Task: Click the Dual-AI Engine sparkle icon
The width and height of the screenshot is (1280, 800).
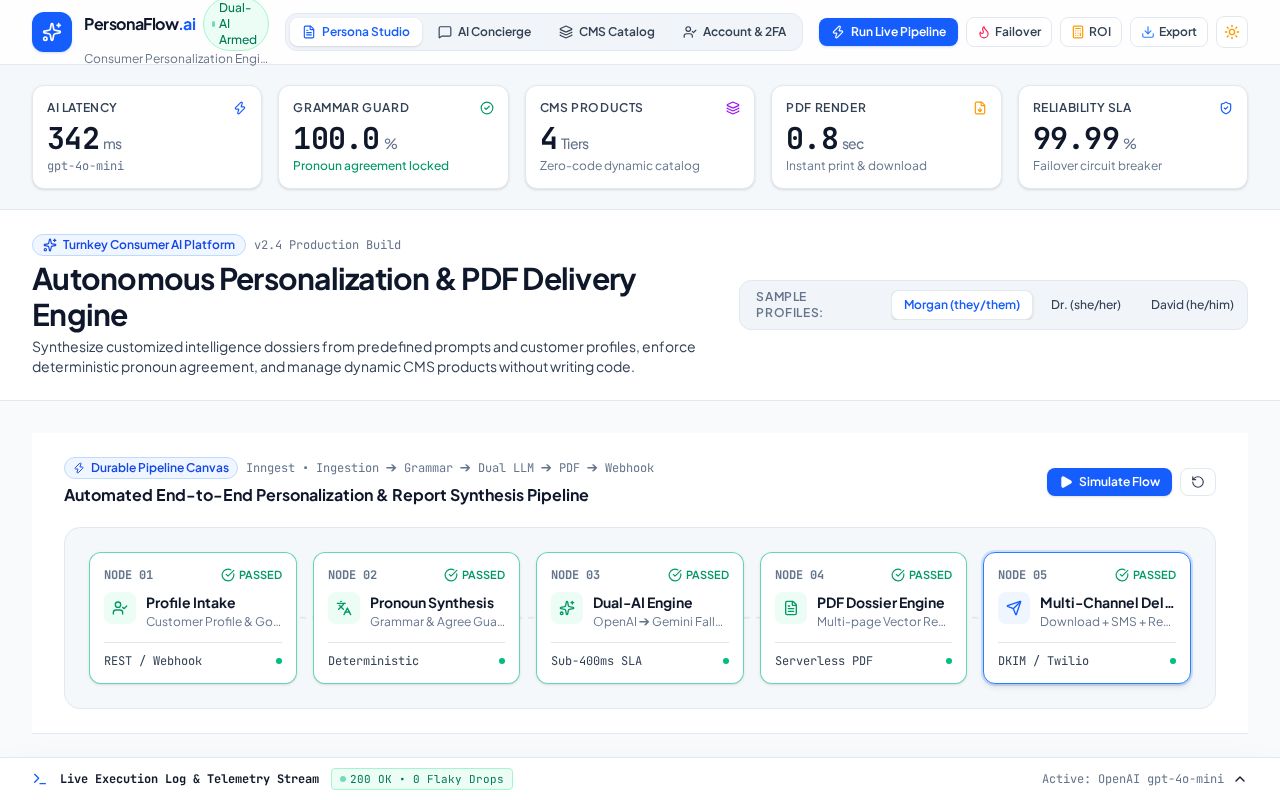Action: (567, 608)
